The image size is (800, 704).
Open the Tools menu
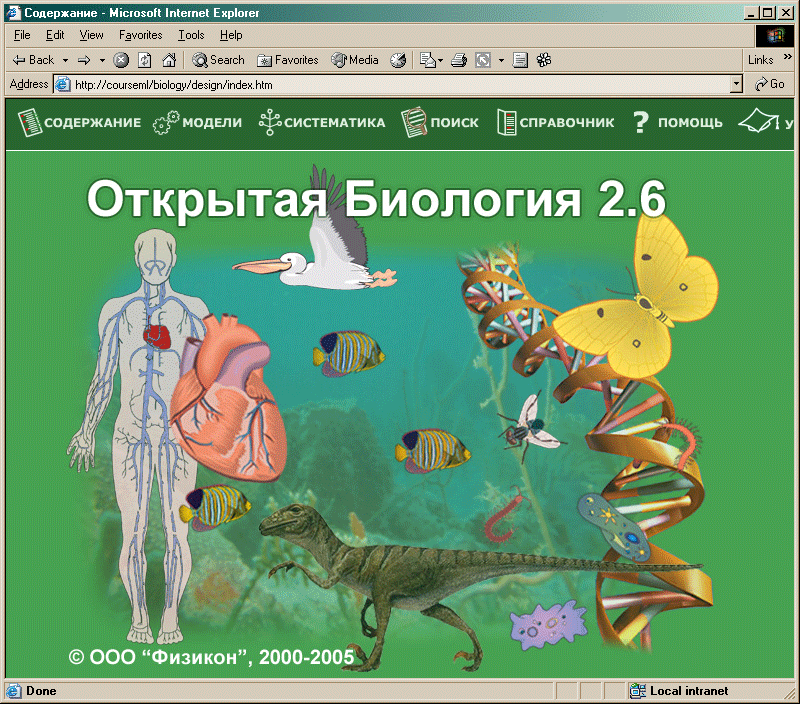[191, 35]
